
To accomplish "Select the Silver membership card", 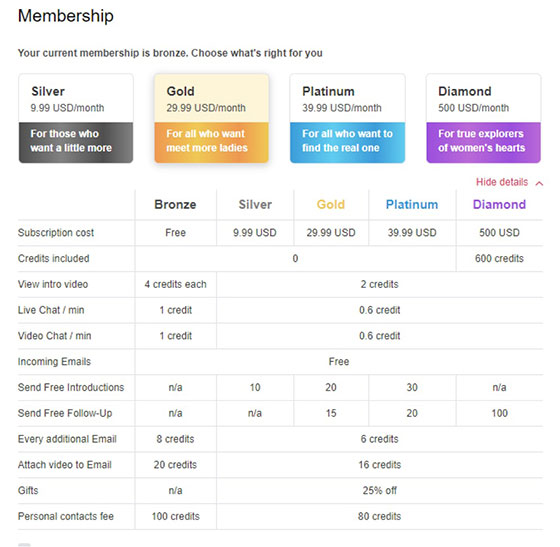I will coord(76,119).
